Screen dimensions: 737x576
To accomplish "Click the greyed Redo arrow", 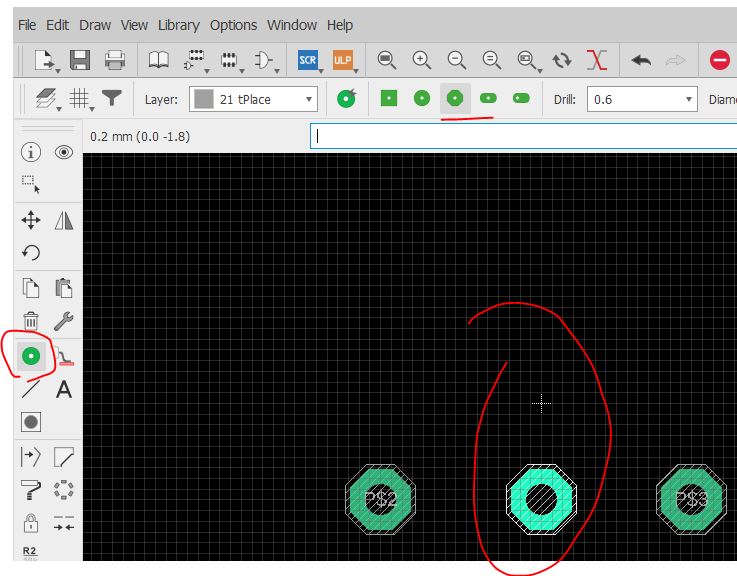I will [x=675, y=60].
